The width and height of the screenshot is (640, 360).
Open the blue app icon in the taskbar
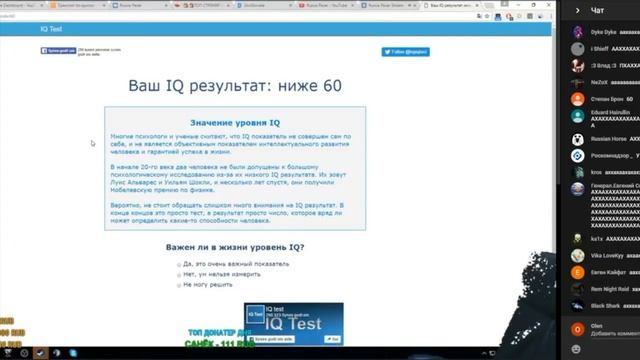coord(73,353)
